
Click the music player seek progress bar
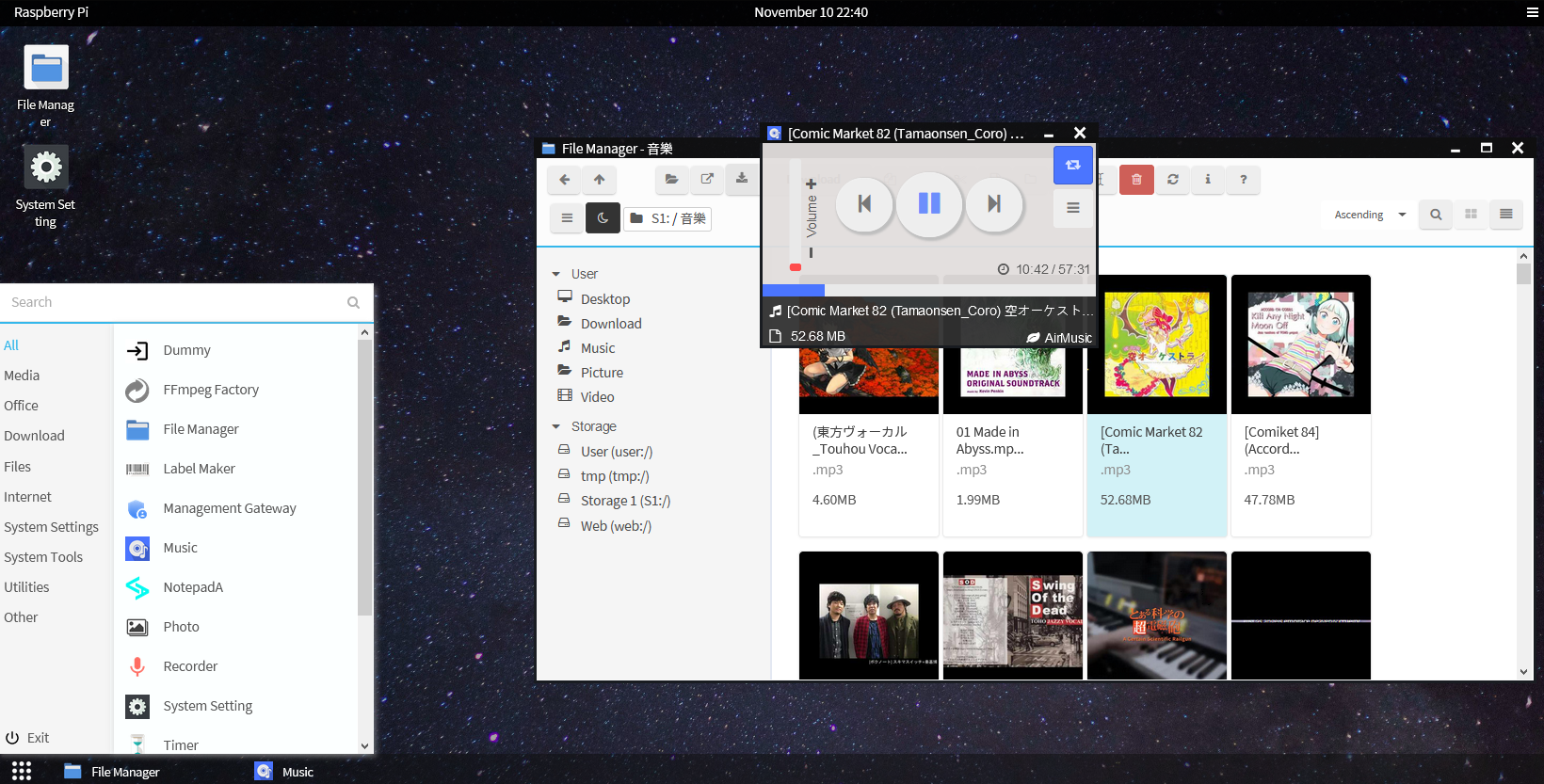tap(927, 290)
